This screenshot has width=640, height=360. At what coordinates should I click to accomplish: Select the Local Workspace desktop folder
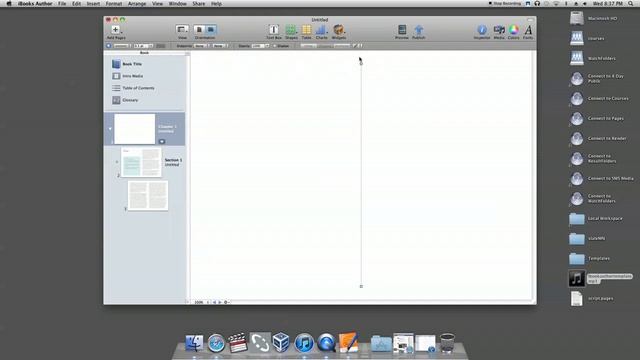pos(596,218)
